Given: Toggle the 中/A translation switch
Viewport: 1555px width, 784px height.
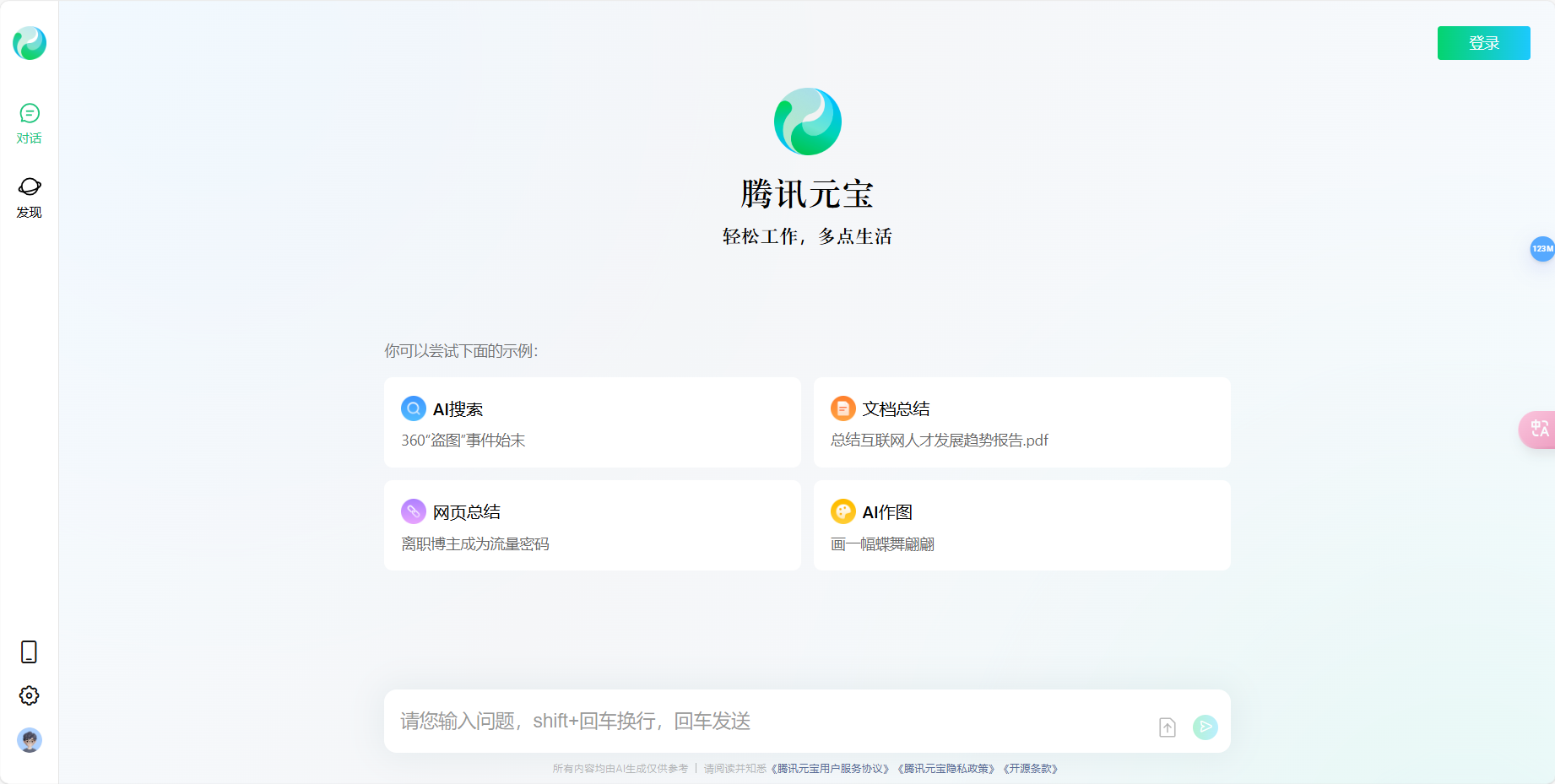Looking at the screenshot, I should (1540, 429).
